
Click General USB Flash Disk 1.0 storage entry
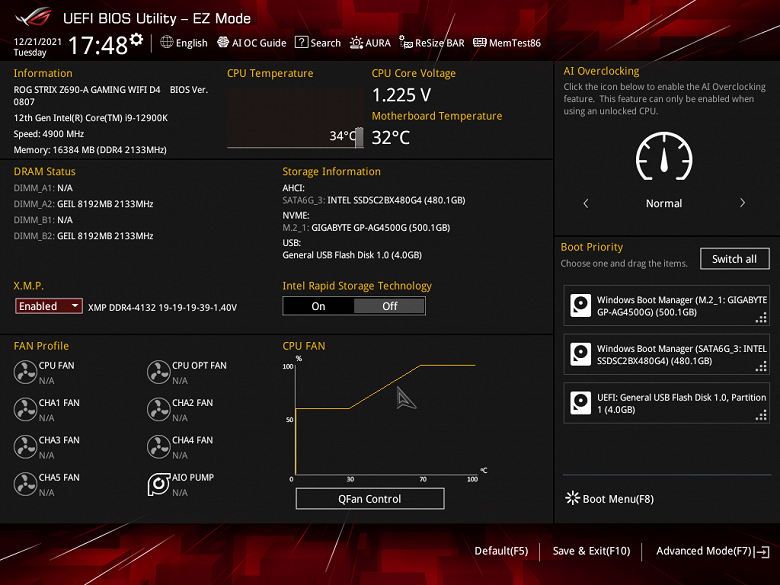(352, 255)
